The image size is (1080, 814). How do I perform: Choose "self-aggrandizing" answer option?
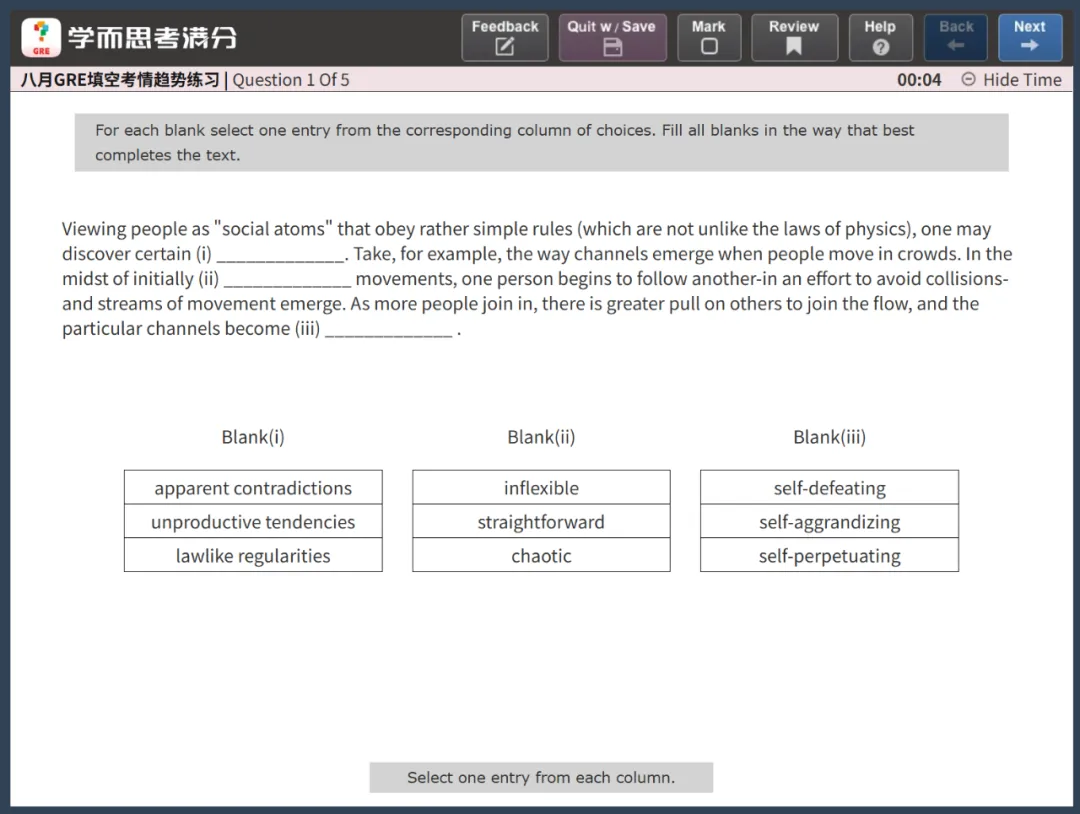tap(829, 522)
